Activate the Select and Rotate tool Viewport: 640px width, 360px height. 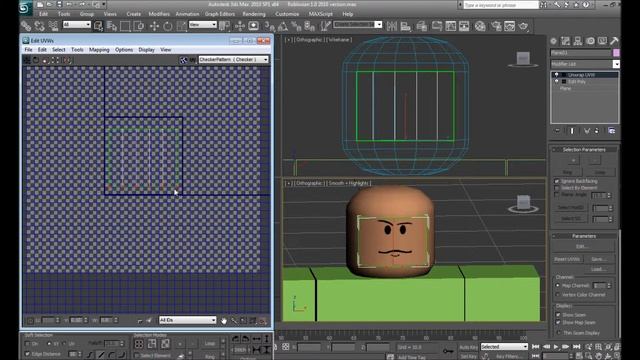(168, 26)
